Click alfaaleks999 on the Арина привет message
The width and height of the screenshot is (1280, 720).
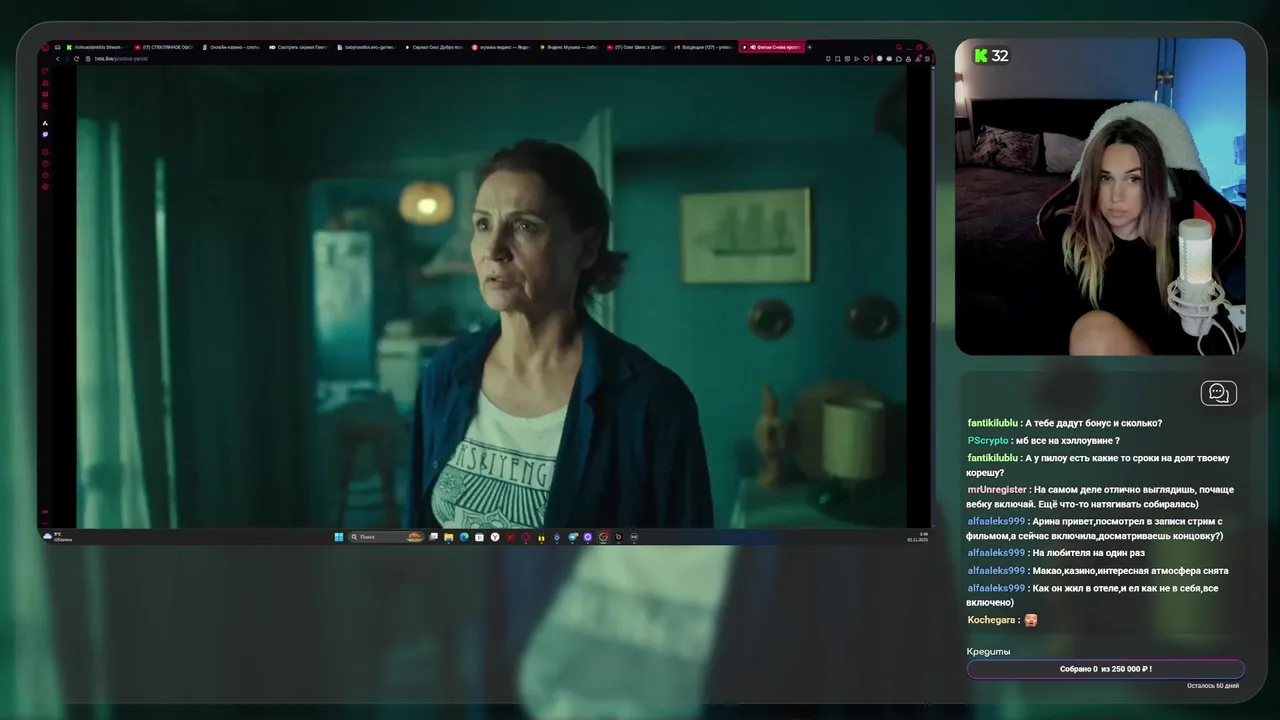coord(996,521)
